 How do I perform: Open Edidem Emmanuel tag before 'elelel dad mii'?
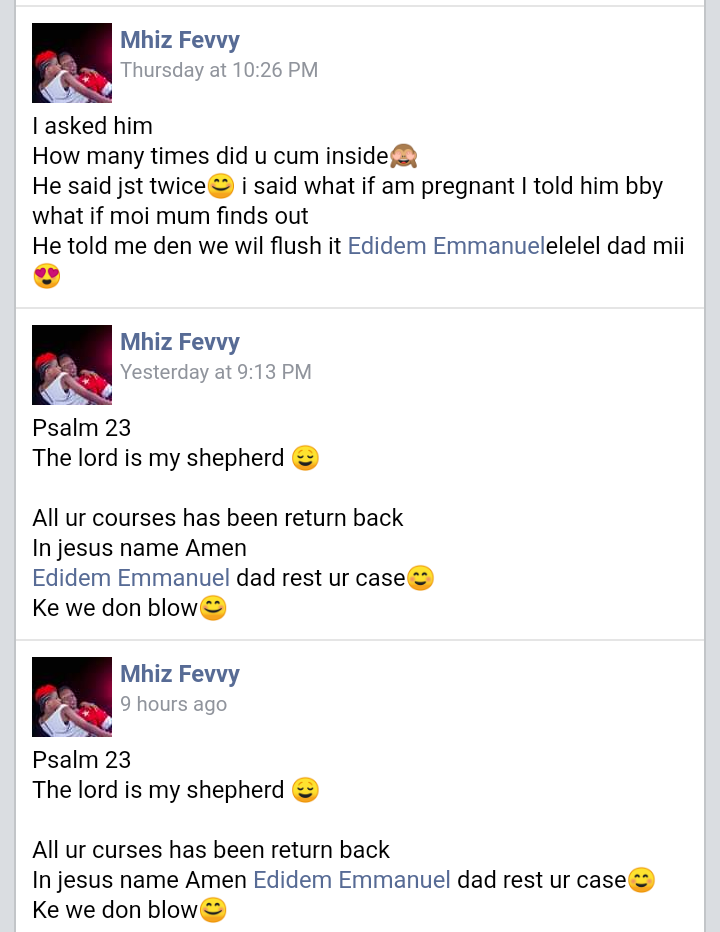click(446, 246)
